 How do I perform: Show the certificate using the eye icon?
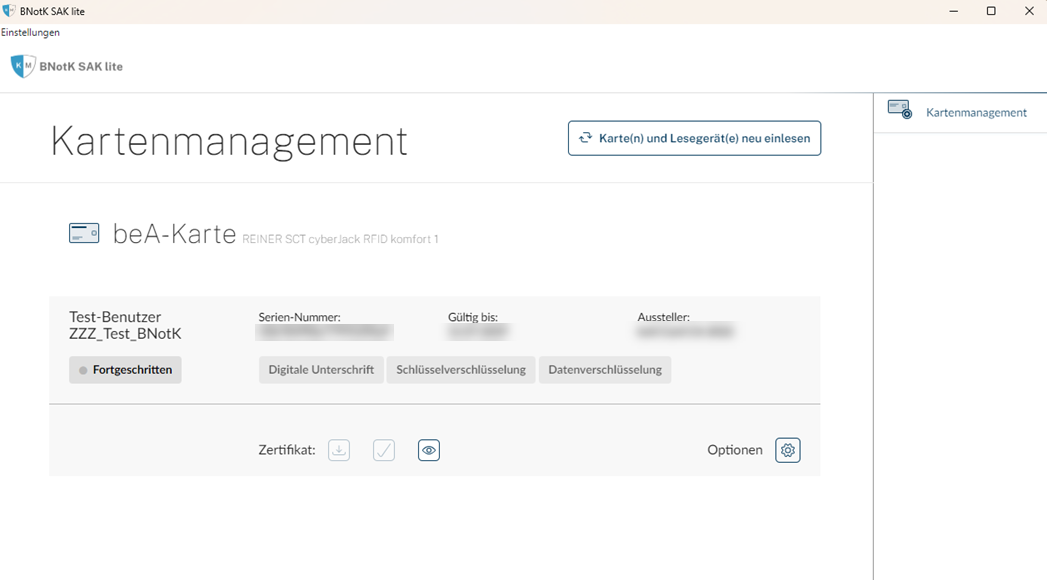pyautogui.click(x=429, y=450)
